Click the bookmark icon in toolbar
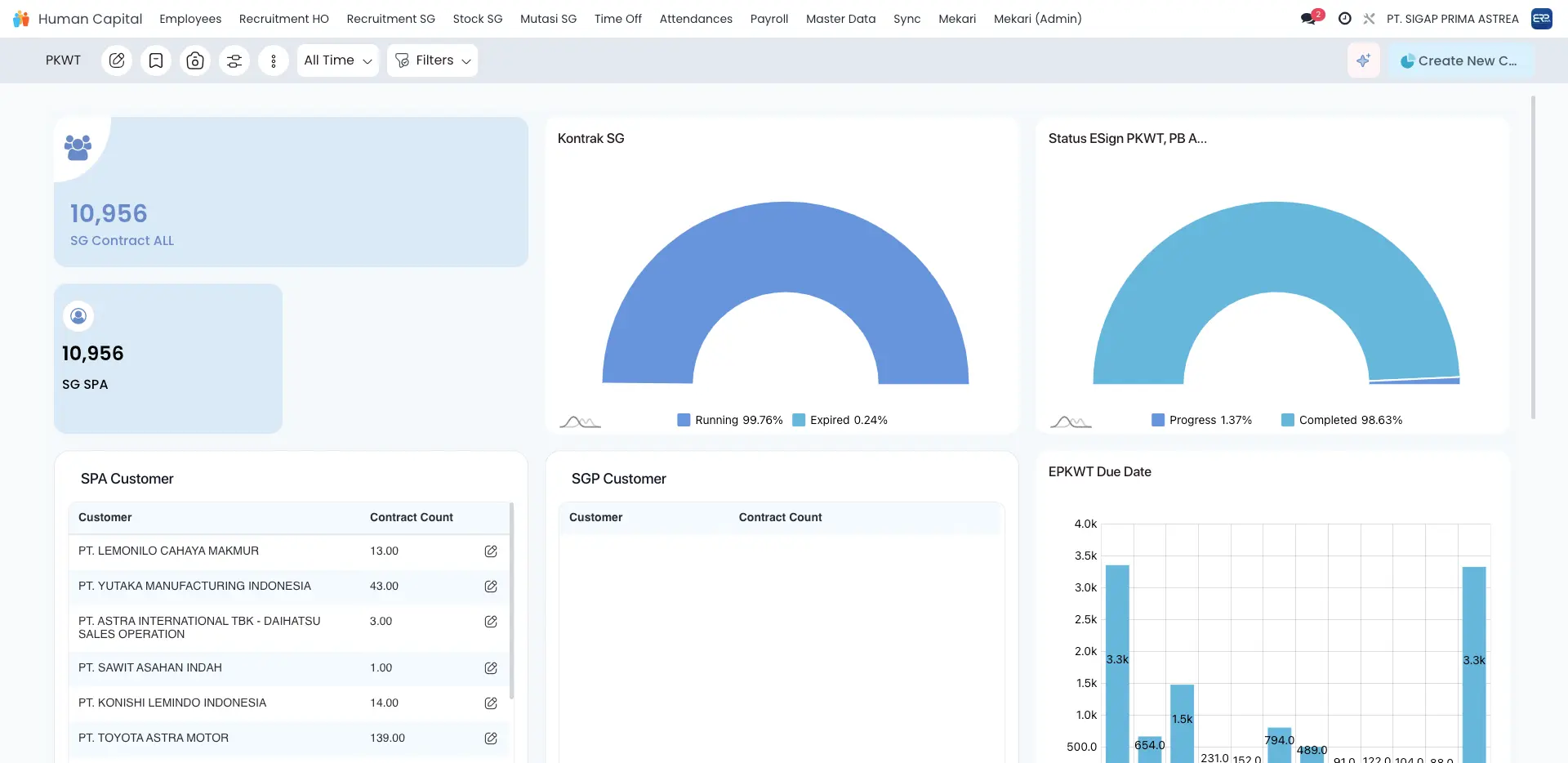1568x763 pixels. (156, 60)
